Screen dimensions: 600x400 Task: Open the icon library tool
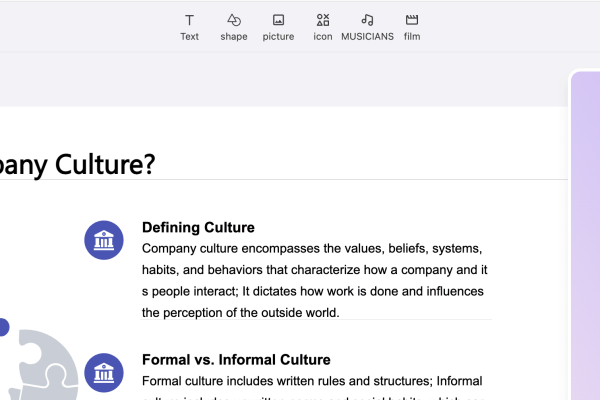[x=323, y=20]
